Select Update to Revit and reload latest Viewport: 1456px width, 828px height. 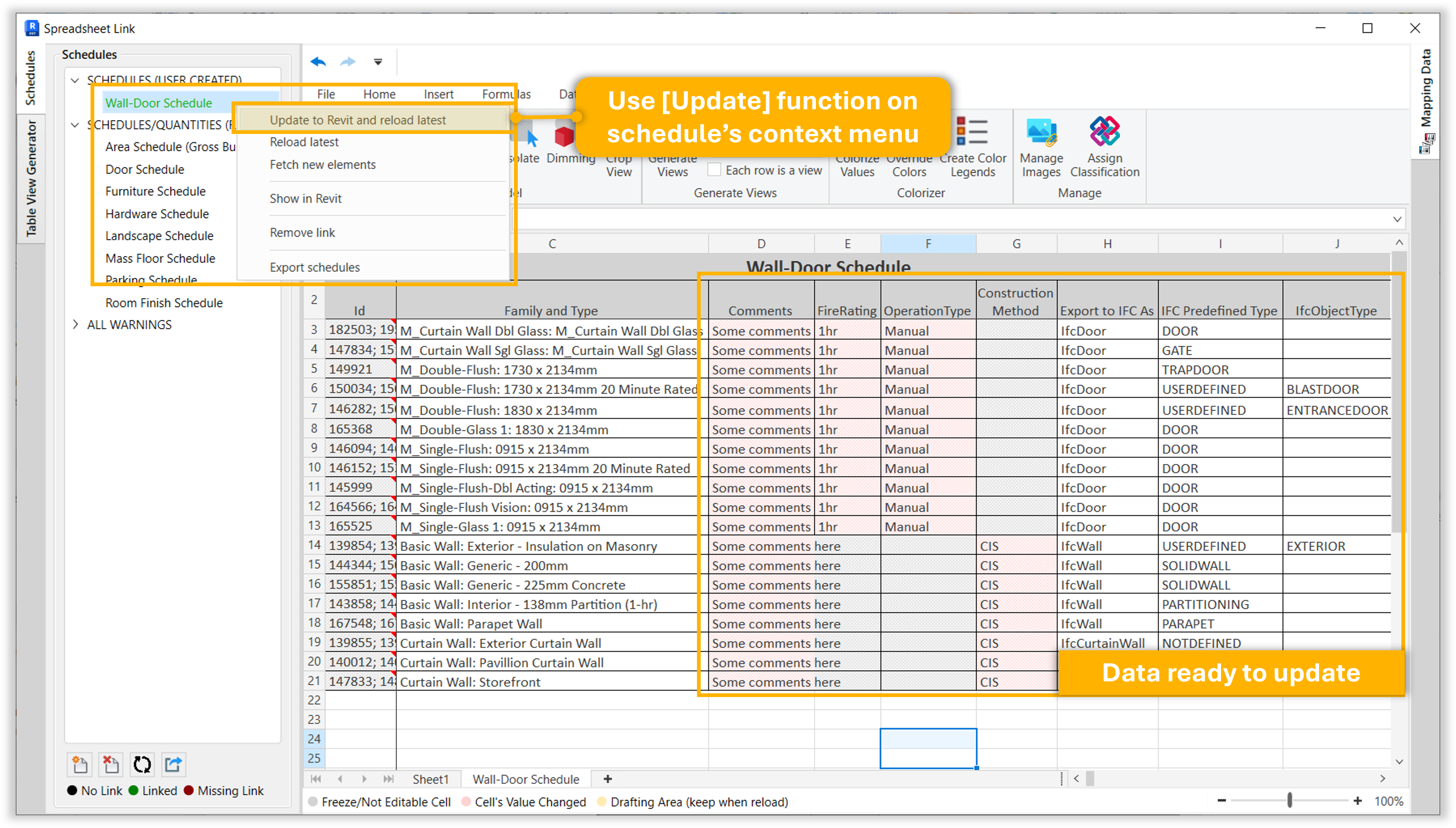coord(358,120)
